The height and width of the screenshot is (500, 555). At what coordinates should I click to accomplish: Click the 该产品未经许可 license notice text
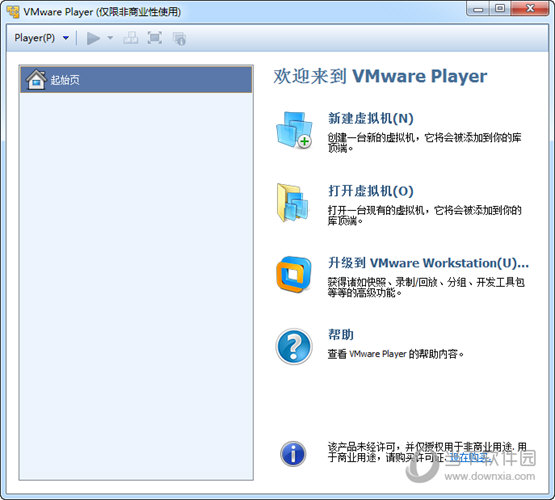(x=427, y=452)
